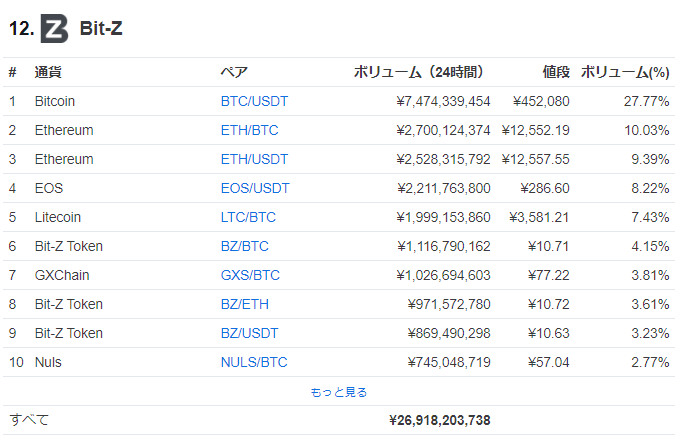Screen dimensions: 690x442
Task: Expand the list with もっと見る
Action: pos(339,392)
